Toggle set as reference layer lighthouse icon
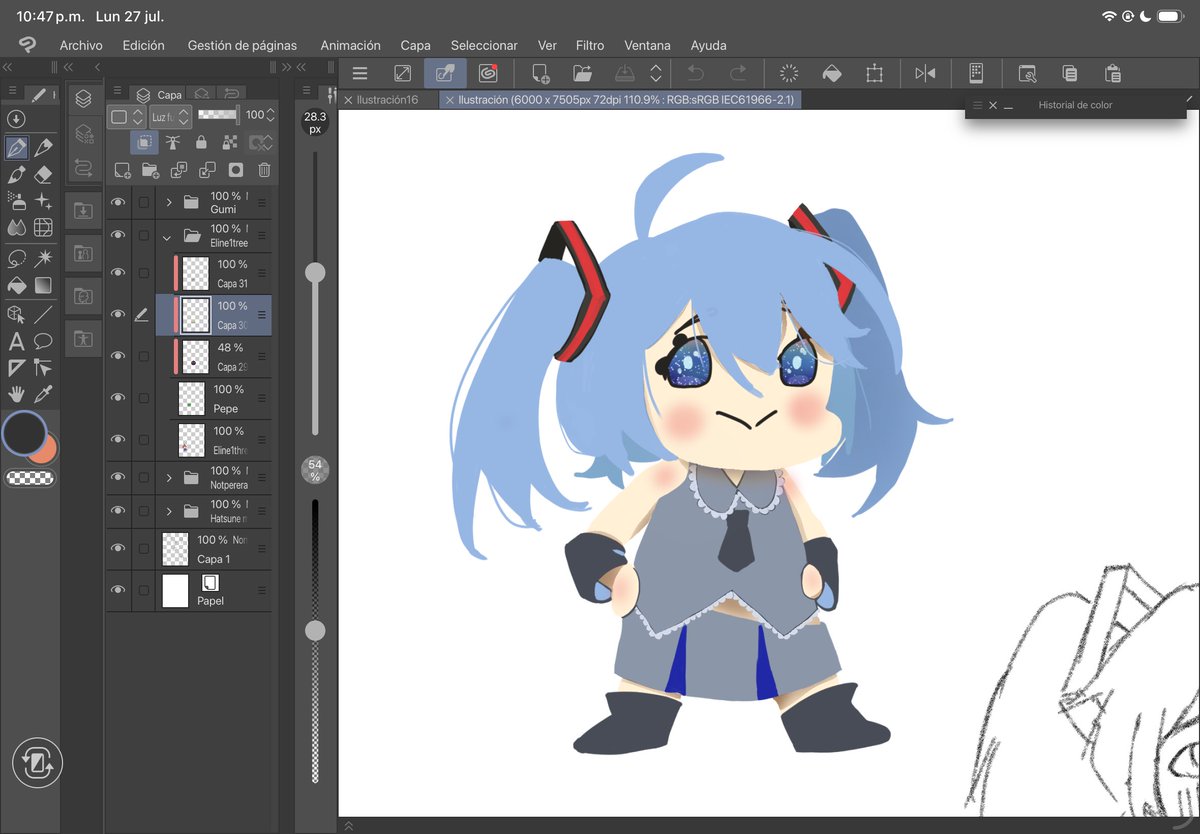This screenshot has width=1200, height=834. point(172,142)
